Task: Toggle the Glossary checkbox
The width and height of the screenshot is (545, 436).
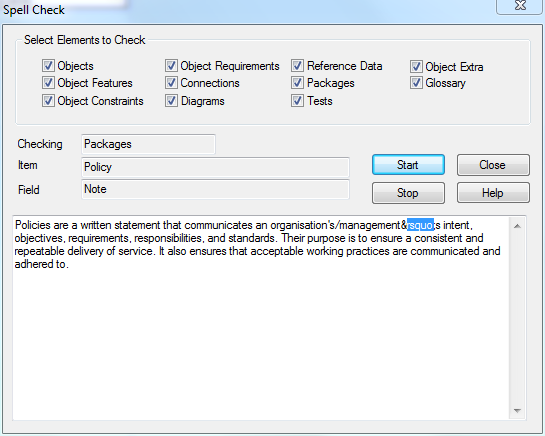Action: [x=416, y=83]
